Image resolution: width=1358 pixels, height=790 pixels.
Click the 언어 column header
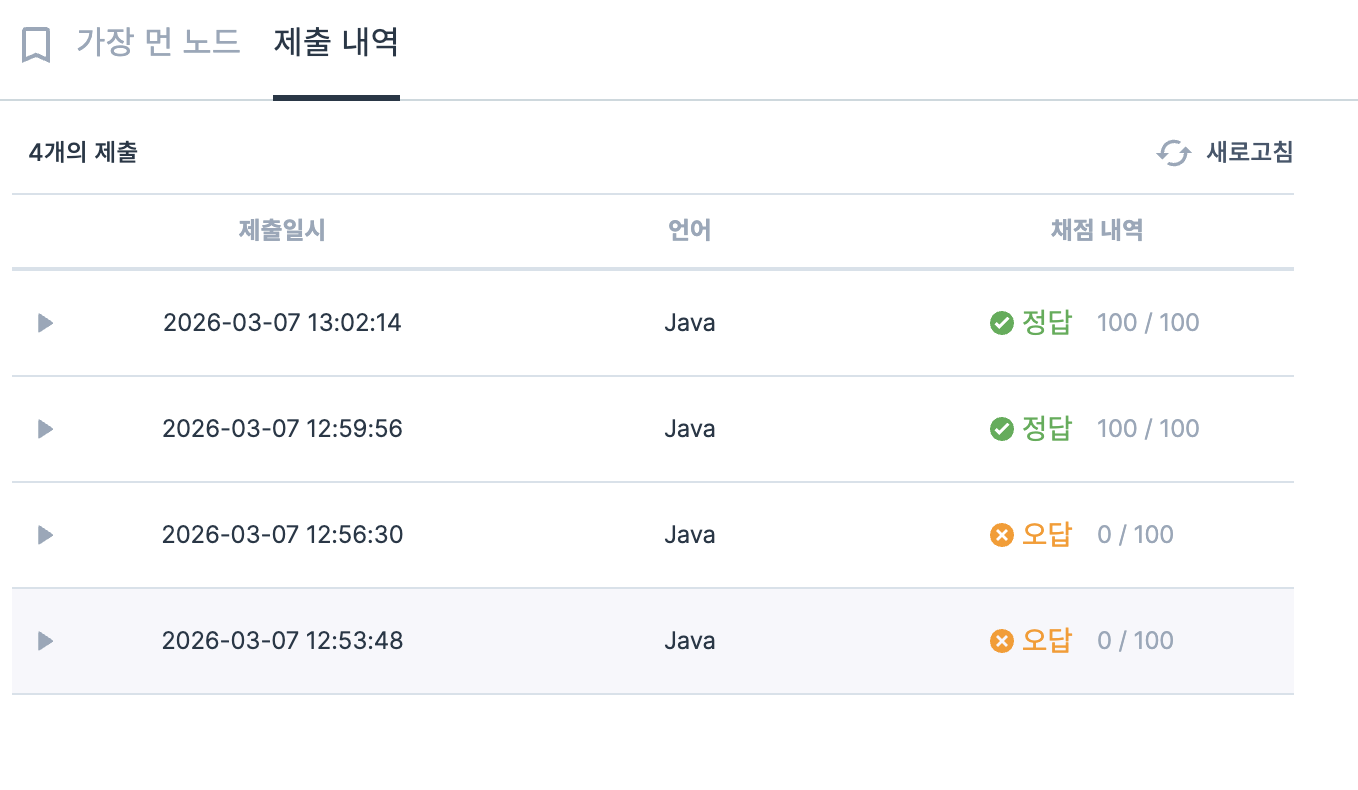coord(690,230)
